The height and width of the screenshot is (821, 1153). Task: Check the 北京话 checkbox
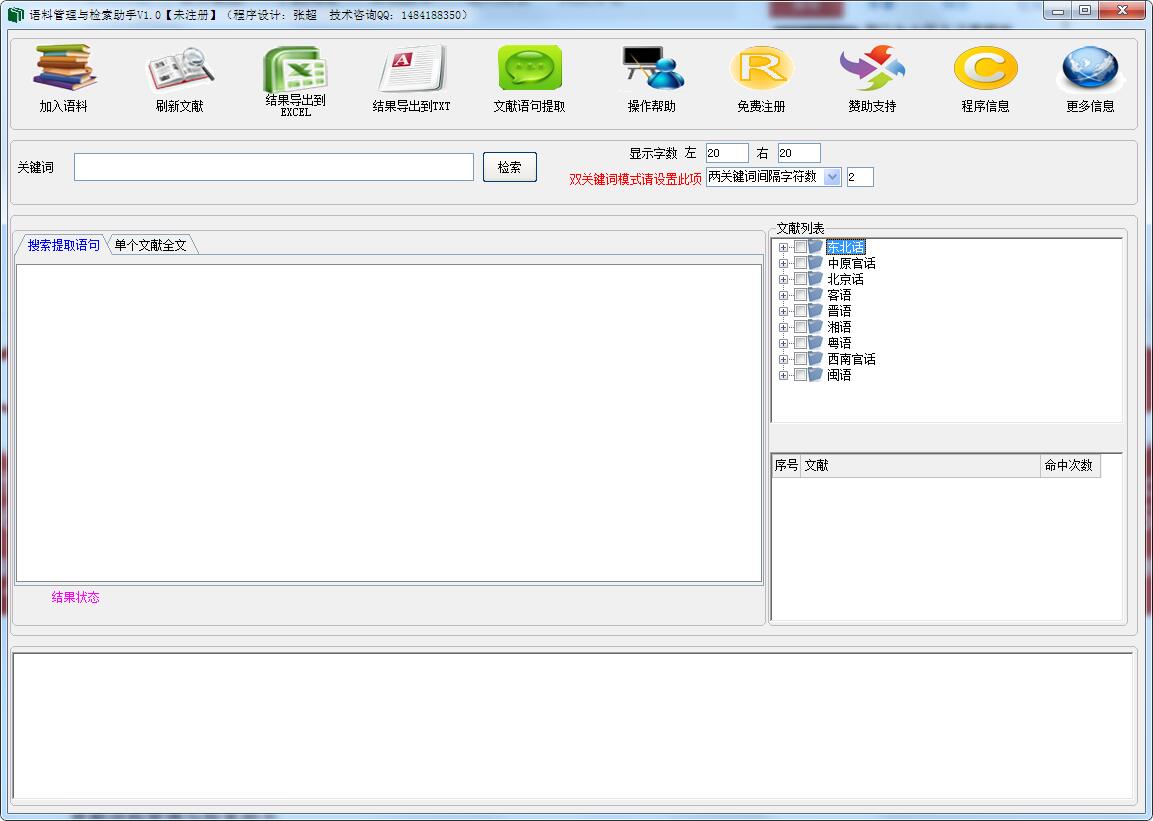click(x=800, y=279)
